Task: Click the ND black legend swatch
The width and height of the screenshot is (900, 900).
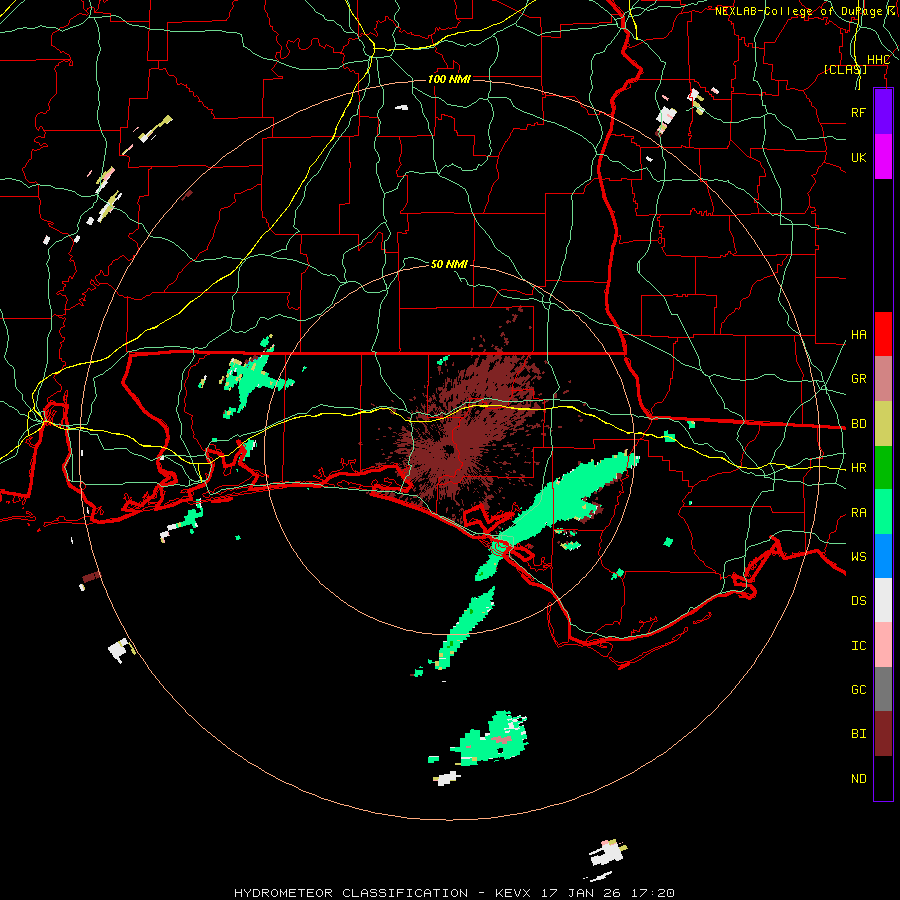Action: coord(883,778)
